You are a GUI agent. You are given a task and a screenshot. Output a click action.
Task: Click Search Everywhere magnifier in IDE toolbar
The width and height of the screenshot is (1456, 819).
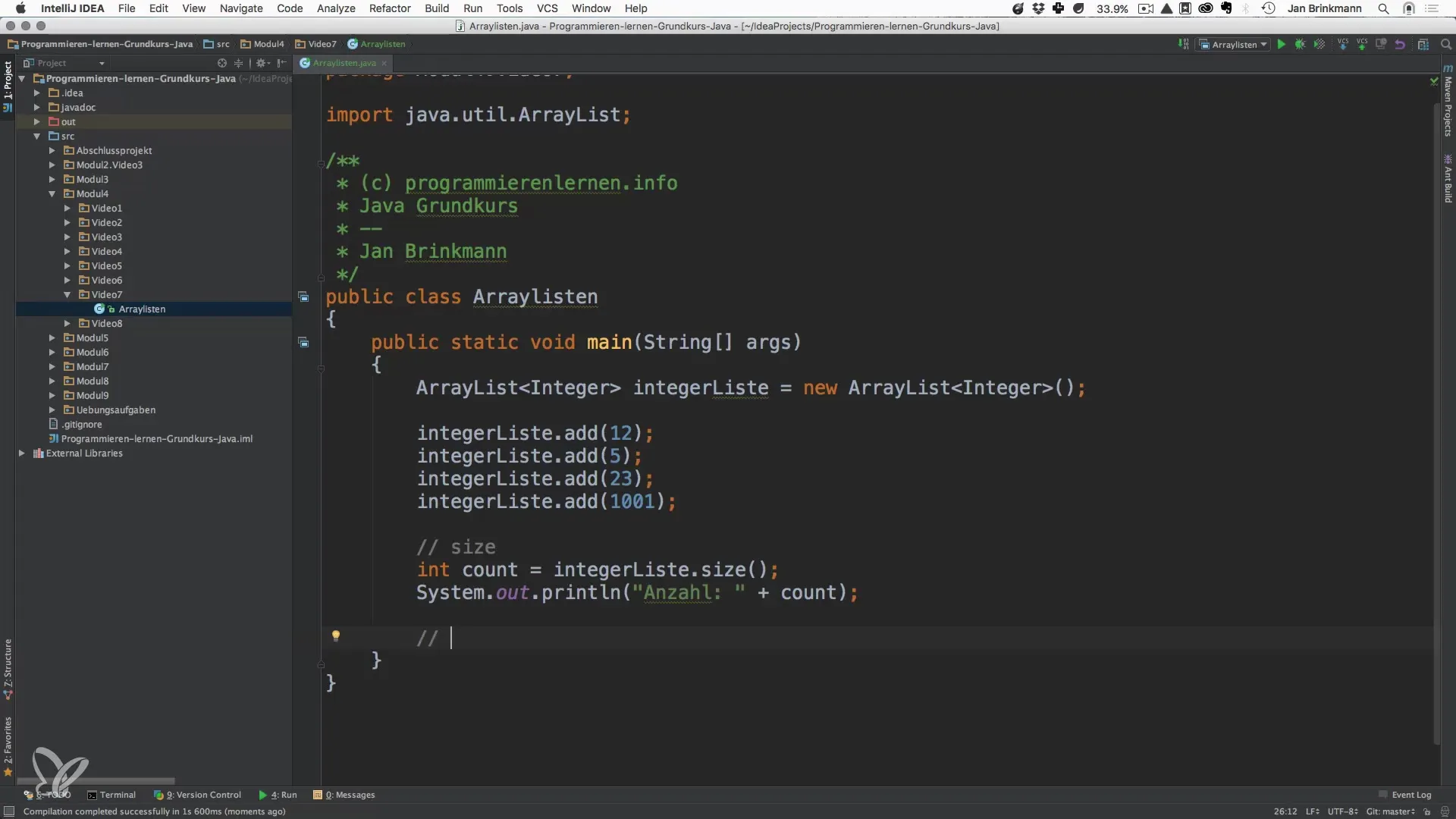tap(1446, 45)
